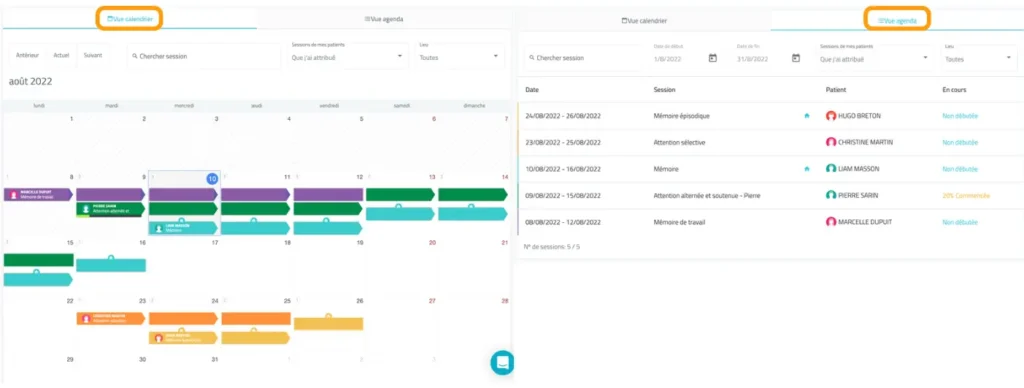
Task: Expand Sessions de mes patients dropdown in calendar view
Action: pyautogui.click(x=347, y=56)
